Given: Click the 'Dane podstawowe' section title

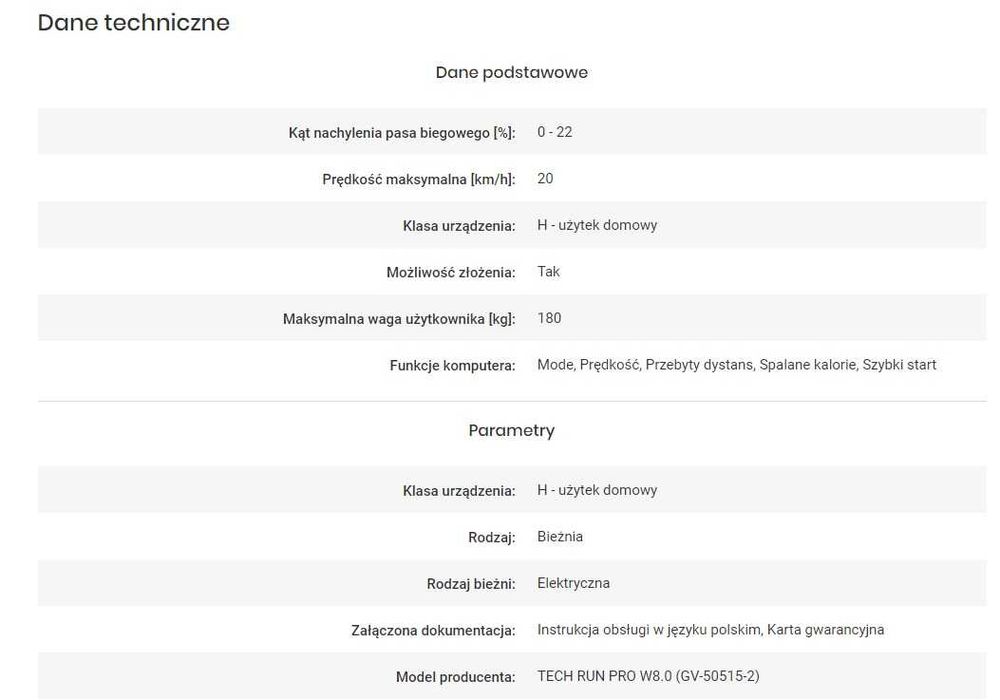Looking at the screenshot, I should tap(511, 72).
